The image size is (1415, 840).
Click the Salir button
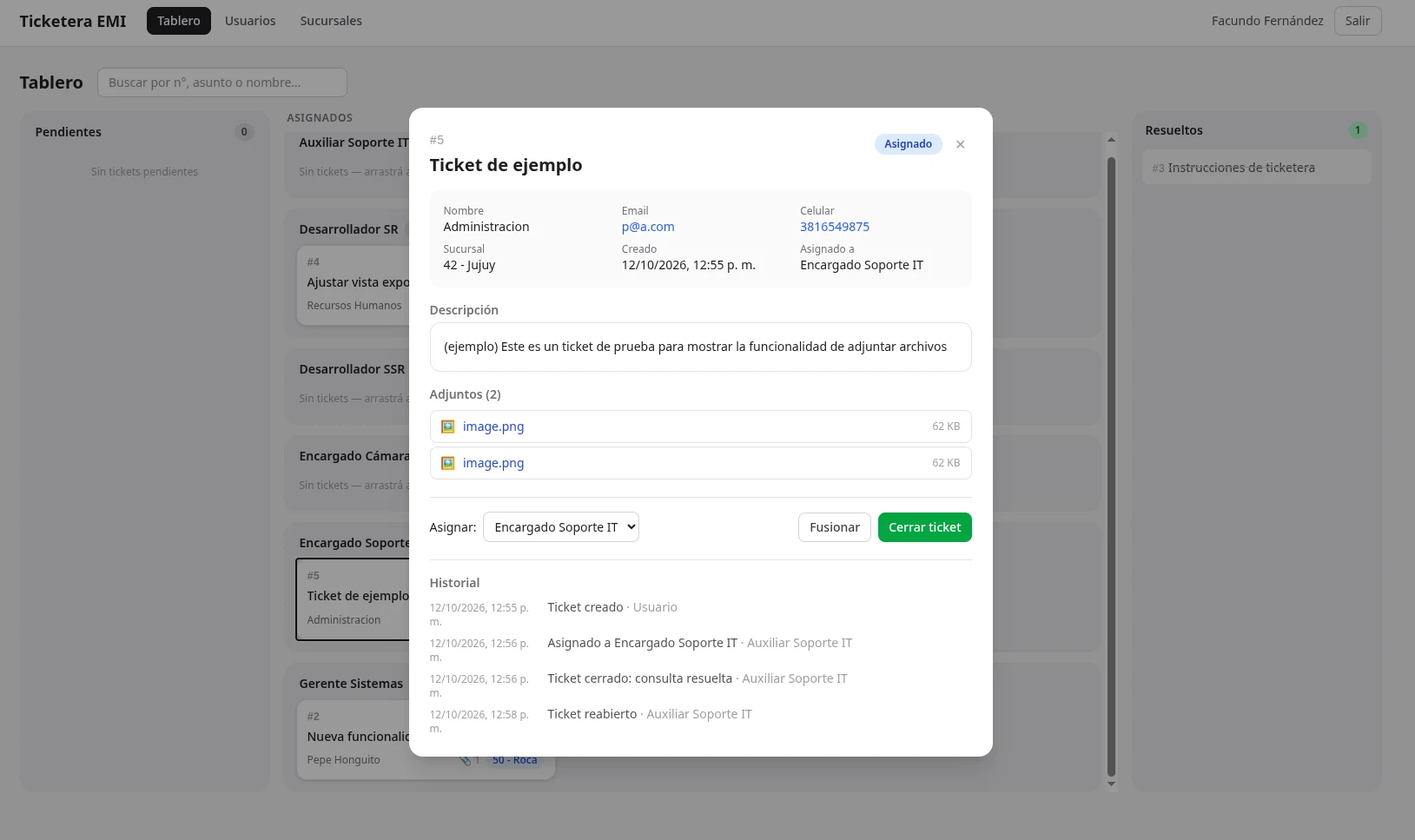point(1358,21)
